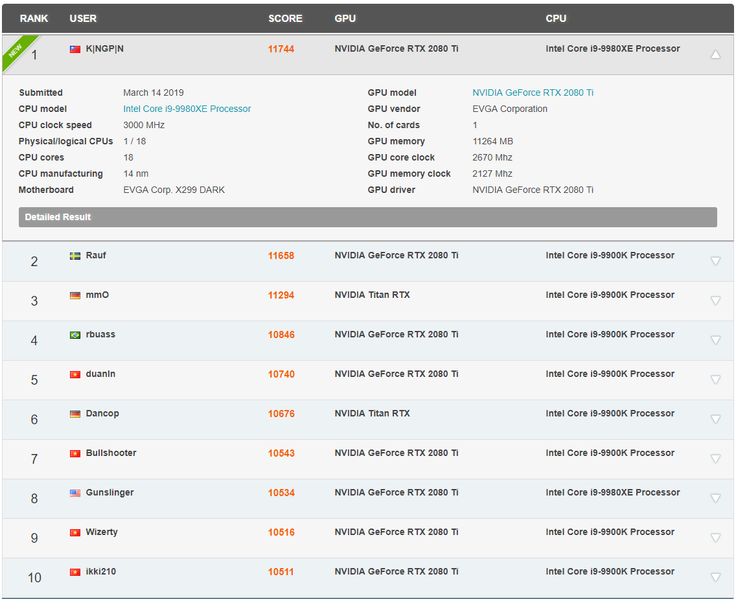Viewport: 736px width, 599px height.
Task: Click the flag icon beside user K|NGP|N
Action: coord(75,49)
